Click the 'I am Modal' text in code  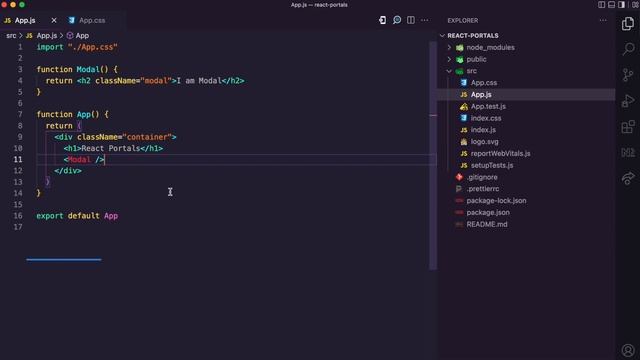click(199, 81)
